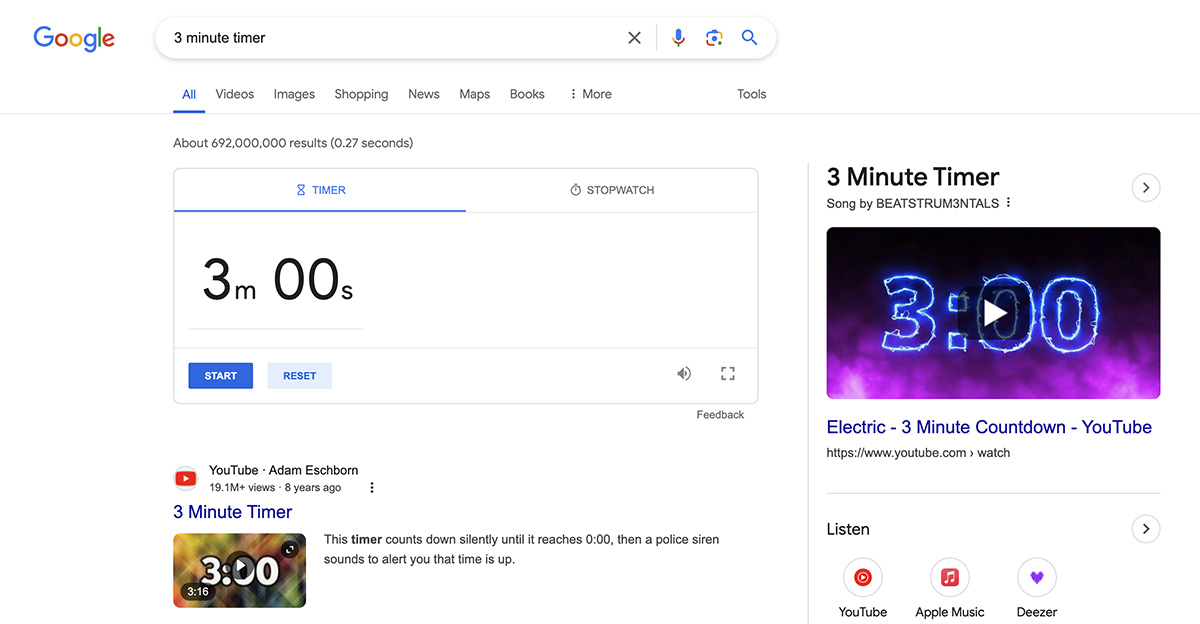Expand the 3 Minute Timer knowledge panel
Screen dimensions: 1200x624
pyautogui.click(x=1146, y=187)
